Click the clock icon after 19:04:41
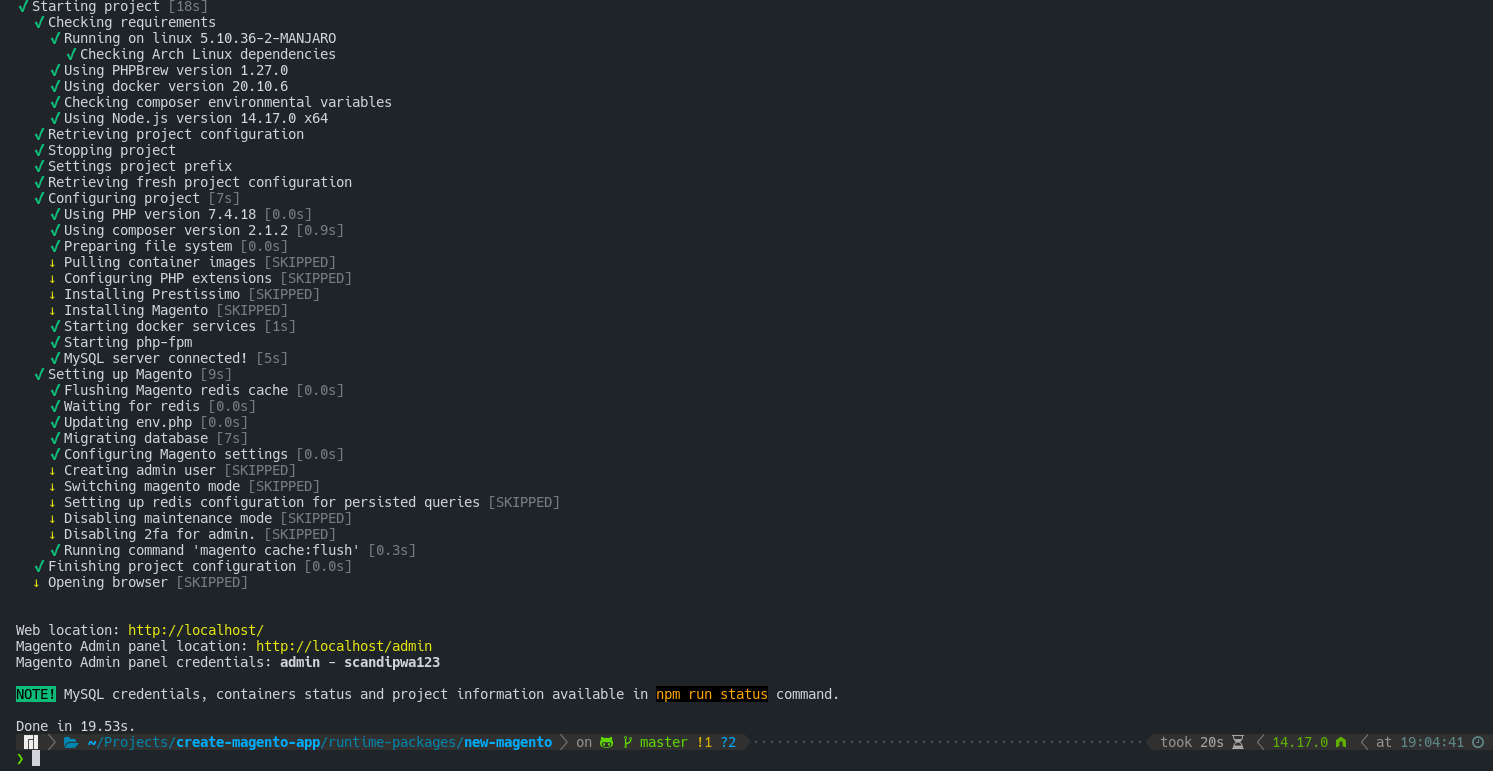 1478,742
